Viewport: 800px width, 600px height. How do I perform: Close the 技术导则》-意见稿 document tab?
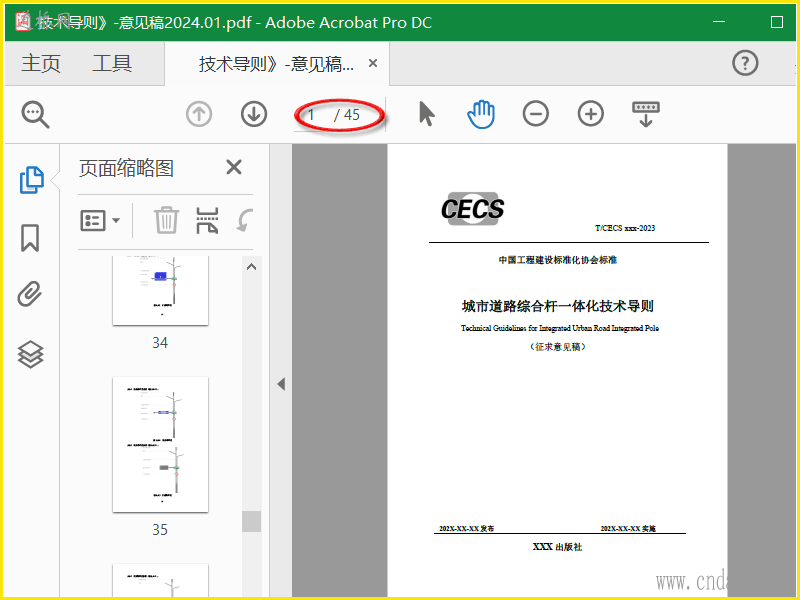pyautogui.click(x=373, y=63)
